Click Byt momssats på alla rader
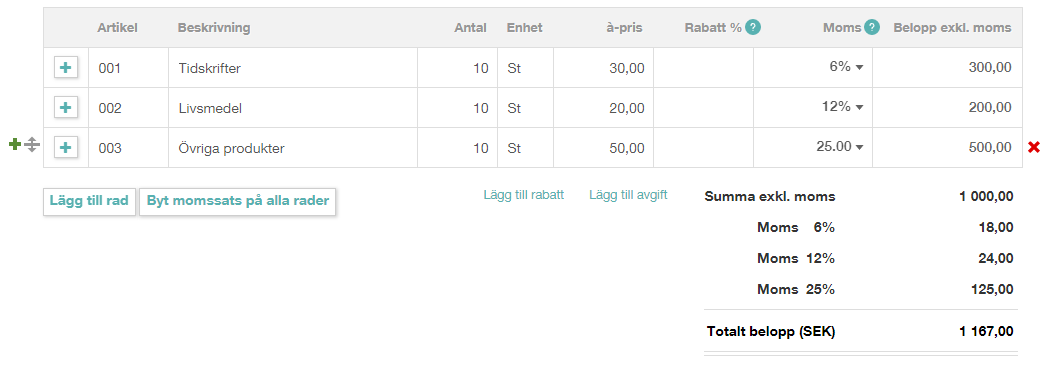Screen dimensions: 1050x365 pos(238,202)
